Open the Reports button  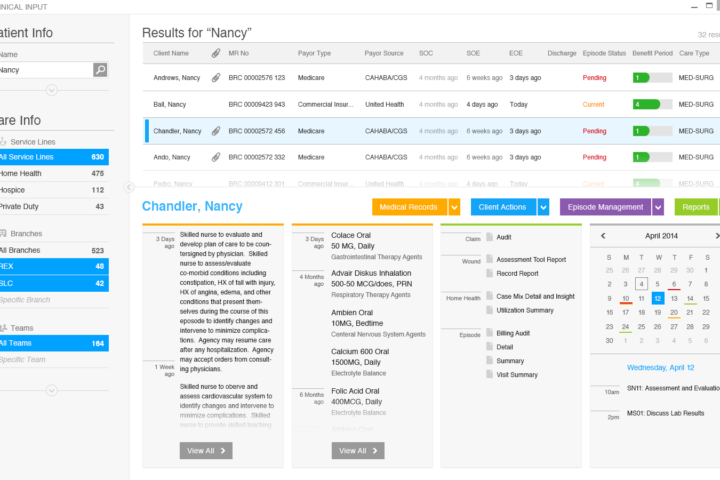point(696,207)
